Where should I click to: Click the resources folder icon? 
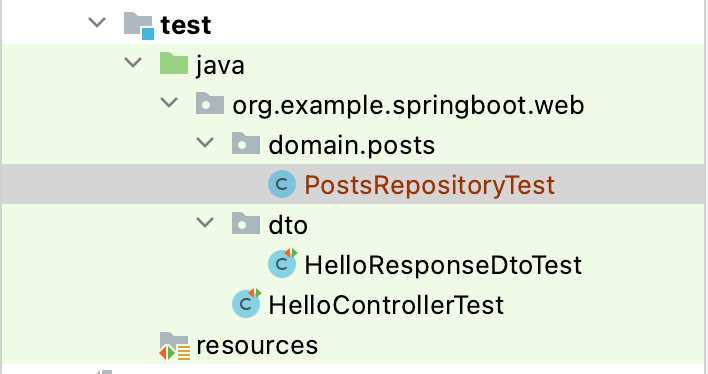[x=174, y=346]
